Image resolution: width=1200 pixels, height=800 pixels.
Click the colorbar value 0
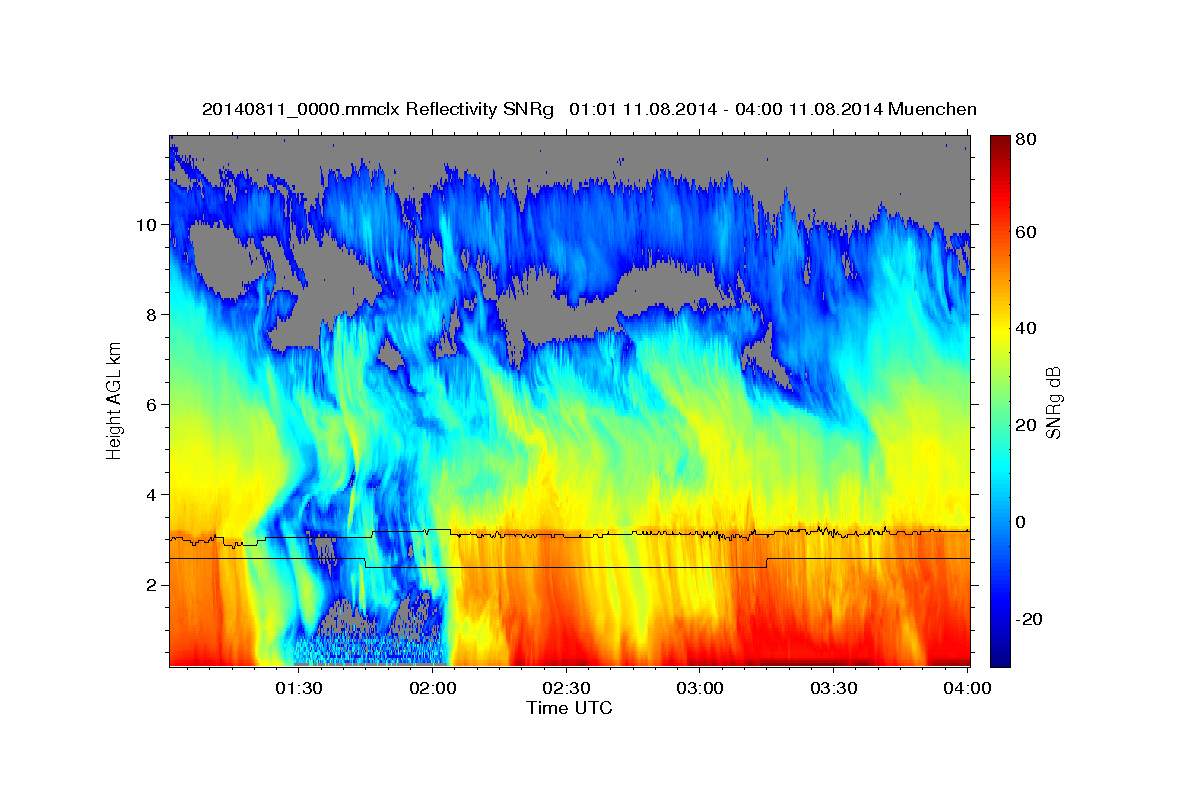click(1020, 522)
